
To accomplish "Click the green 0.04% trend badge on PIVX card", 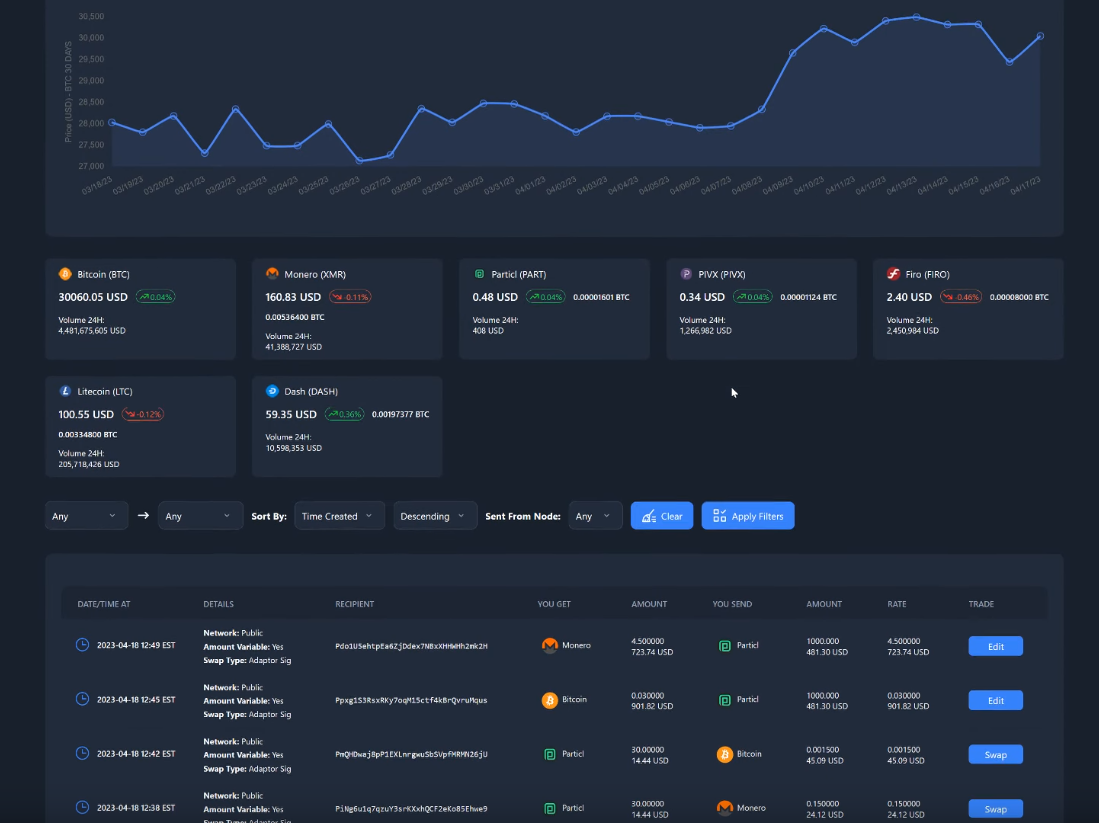I will coord(752,297).
